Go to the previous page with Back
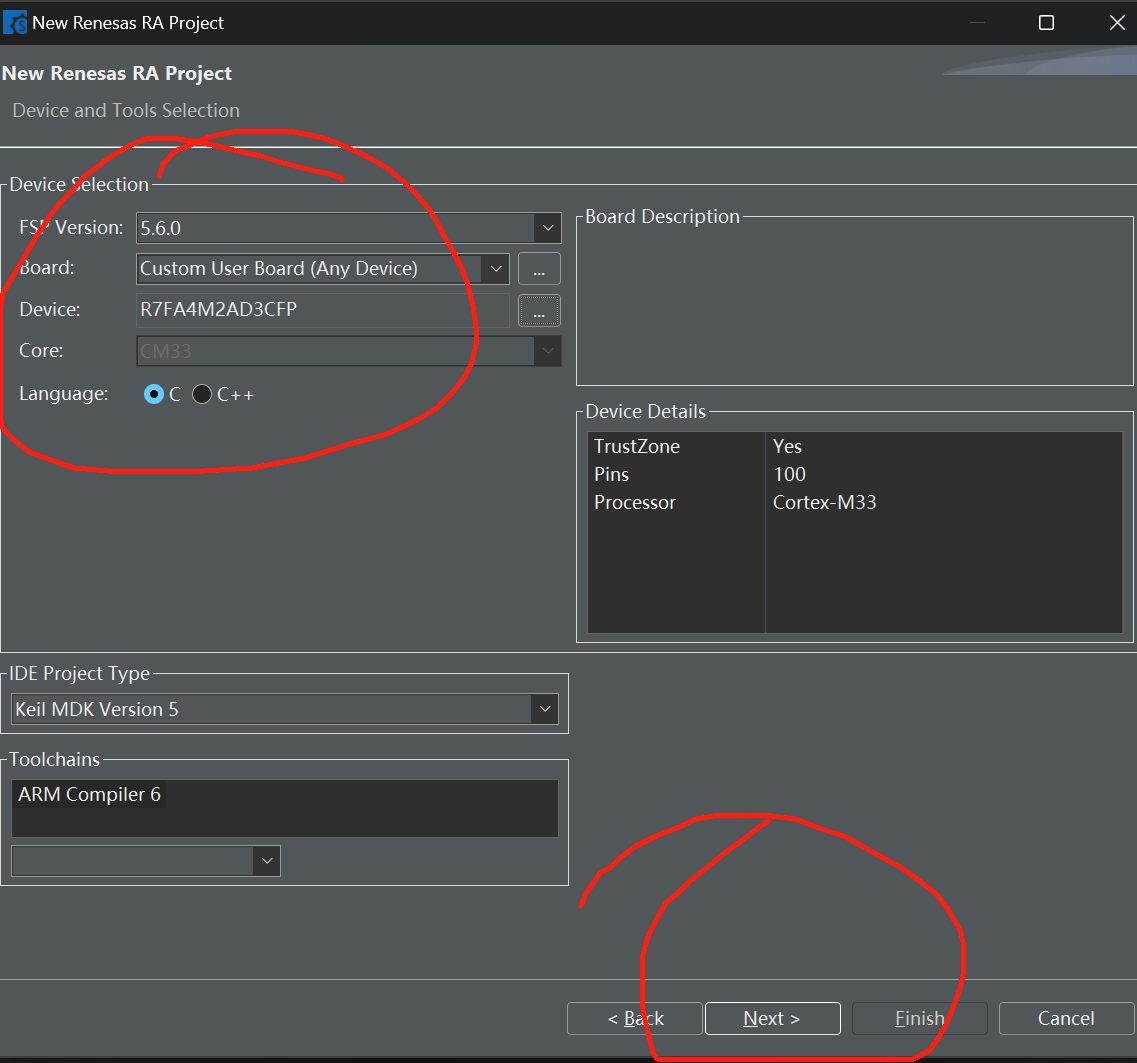The image size is (1137, 1063). tap(634, 1019)
